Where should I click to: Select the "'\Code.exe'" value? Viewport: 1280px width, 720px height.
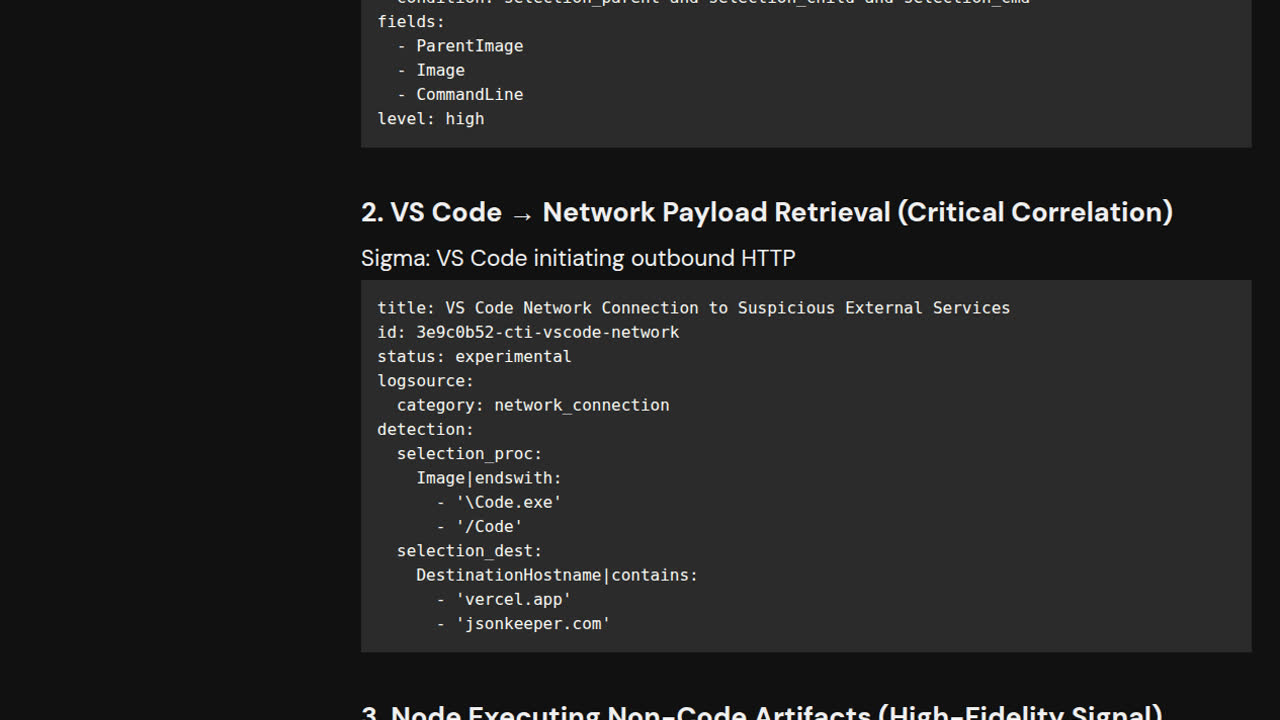pos(509,502)
